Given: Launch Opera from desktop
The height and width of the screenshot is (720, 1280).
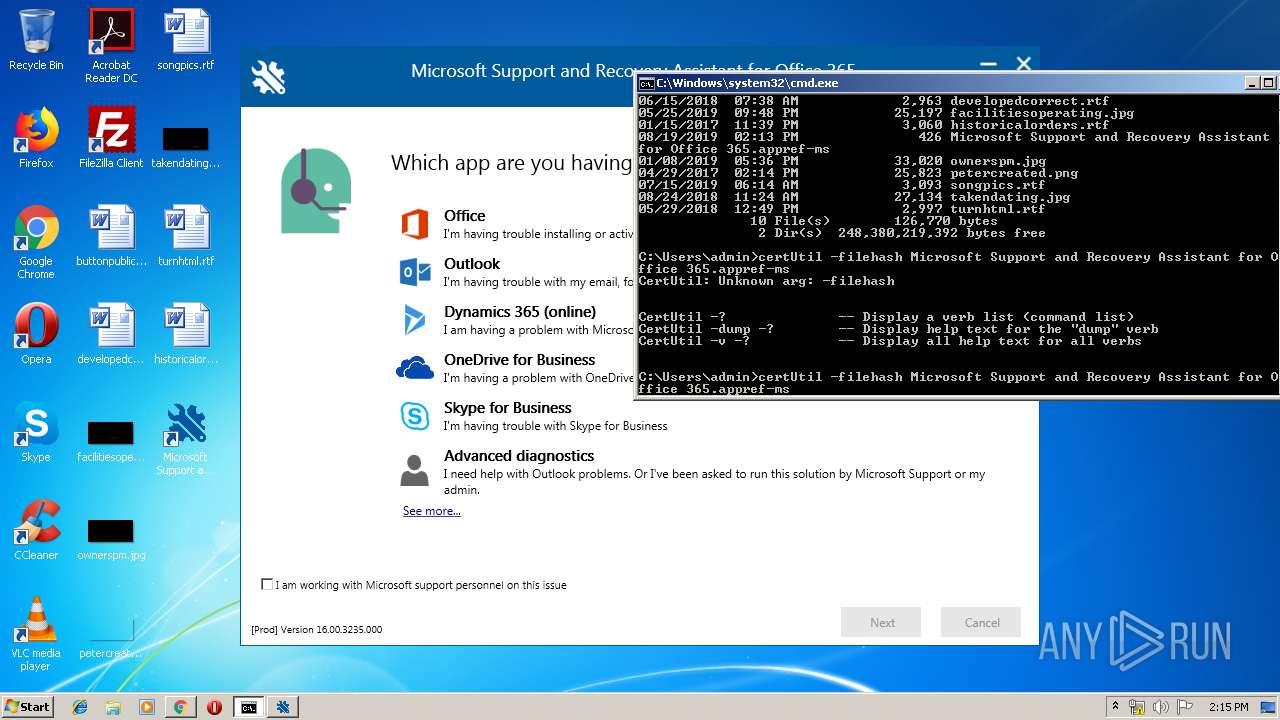Looking at the screenshot, I should point(36,334).
